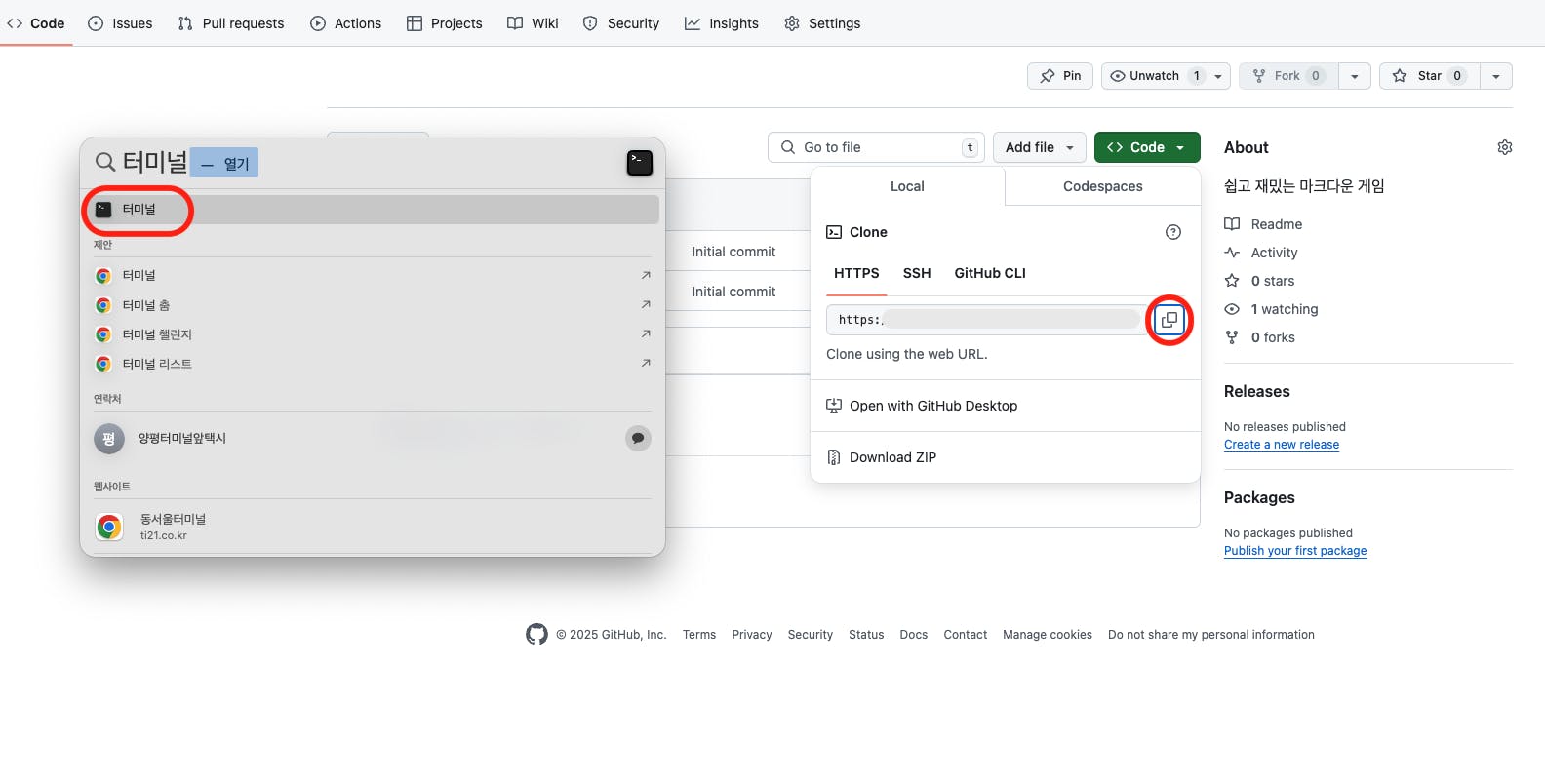This screenshot has width=1545, height=784.
Task: Open the footer Terms link
Action: click(699, 635)
